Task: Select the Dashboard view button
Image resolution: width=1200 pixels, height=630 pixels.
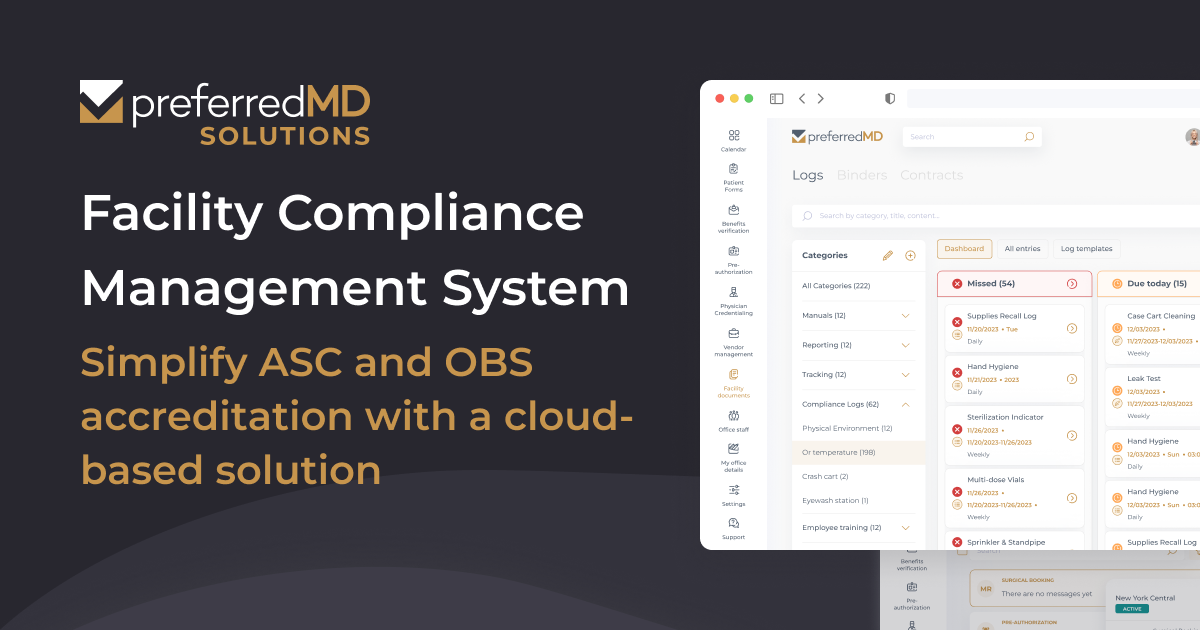Action: tap(963, 249)
